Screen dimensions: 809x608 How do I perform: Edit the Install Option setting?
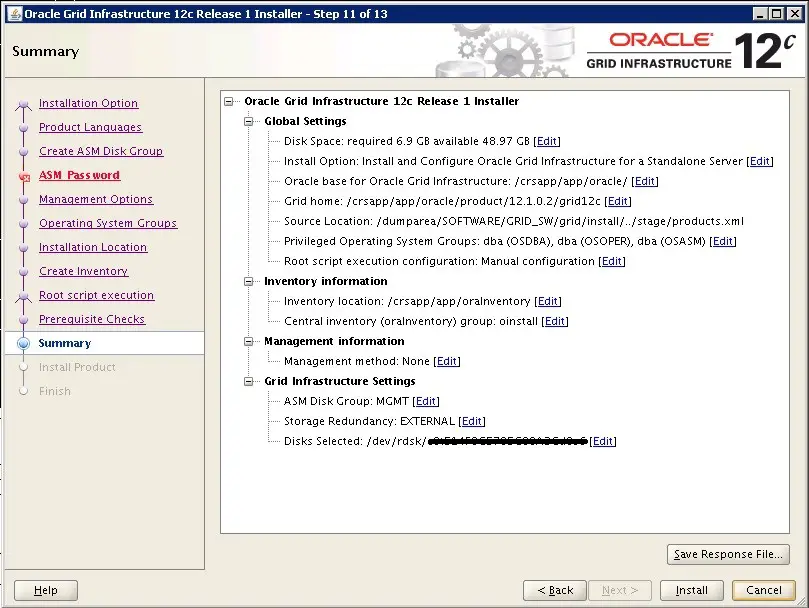point(760,162)
